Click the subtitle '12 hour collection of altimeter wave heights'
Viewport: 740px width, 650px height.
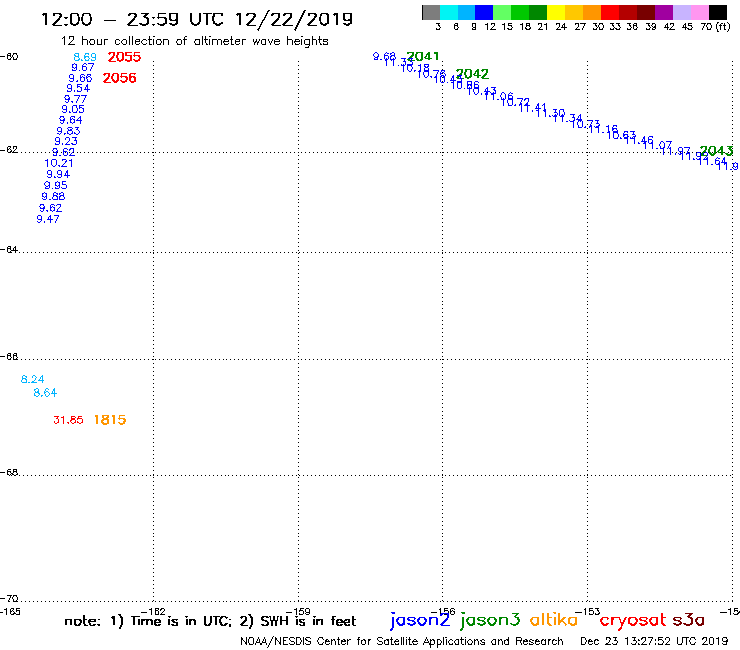tap(194, 41)
